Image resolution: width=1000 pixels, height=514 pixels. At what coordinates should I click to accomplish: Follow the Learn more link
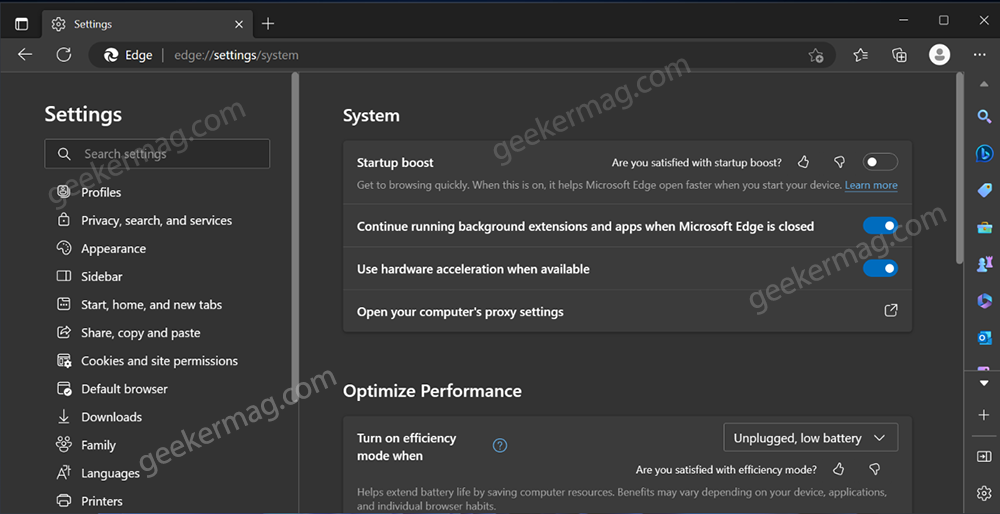pos(871,185)
